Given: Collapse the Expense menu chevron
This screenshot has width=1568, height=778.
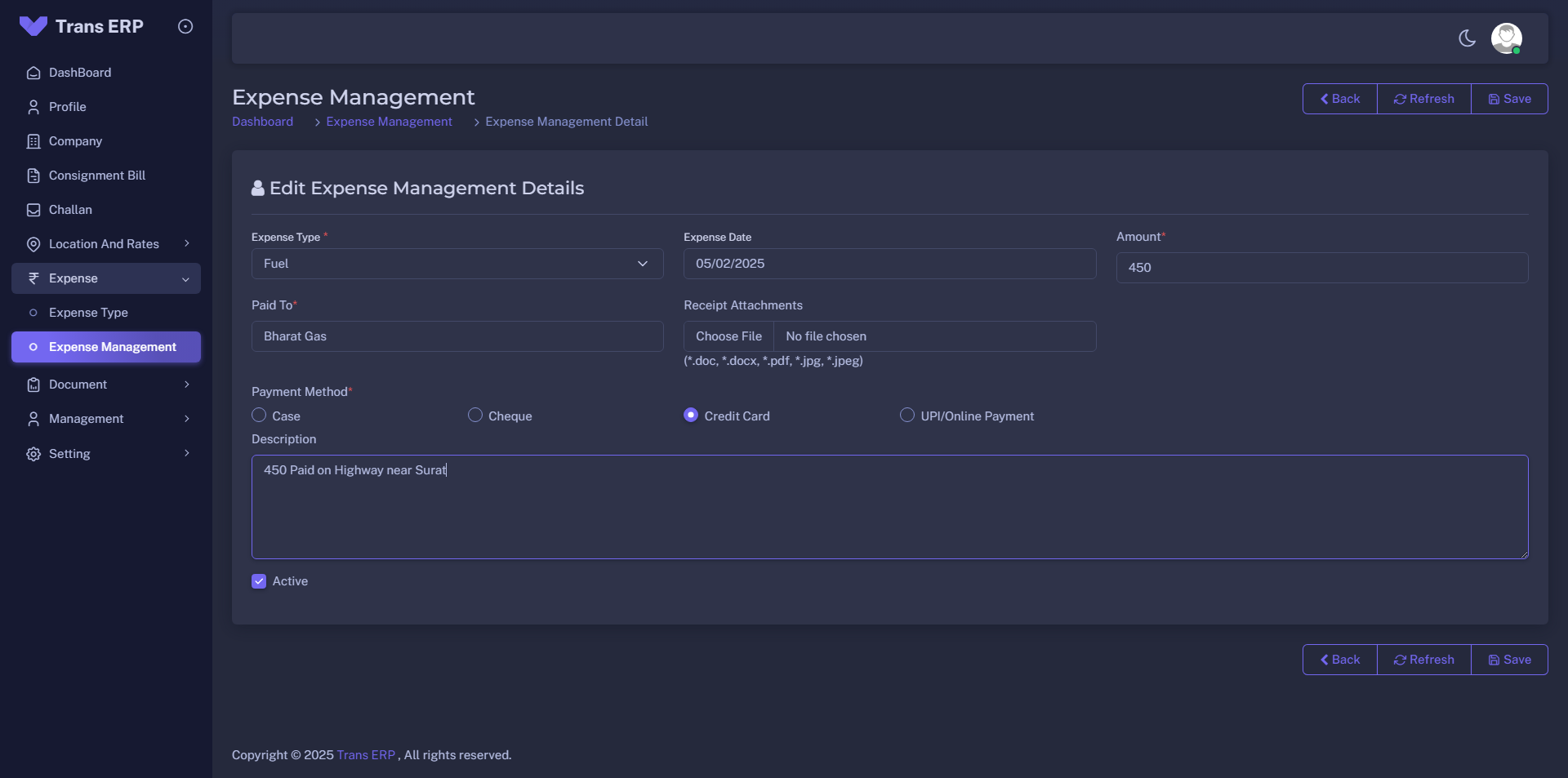Looking at the screenshot, I should [186, 279].
